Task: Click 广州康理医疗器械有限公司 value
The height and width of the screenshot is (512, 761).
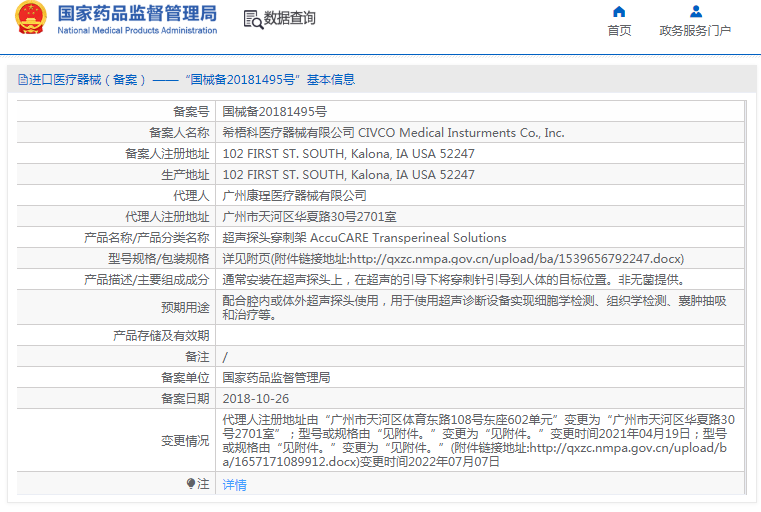Action: coord(294,196)
